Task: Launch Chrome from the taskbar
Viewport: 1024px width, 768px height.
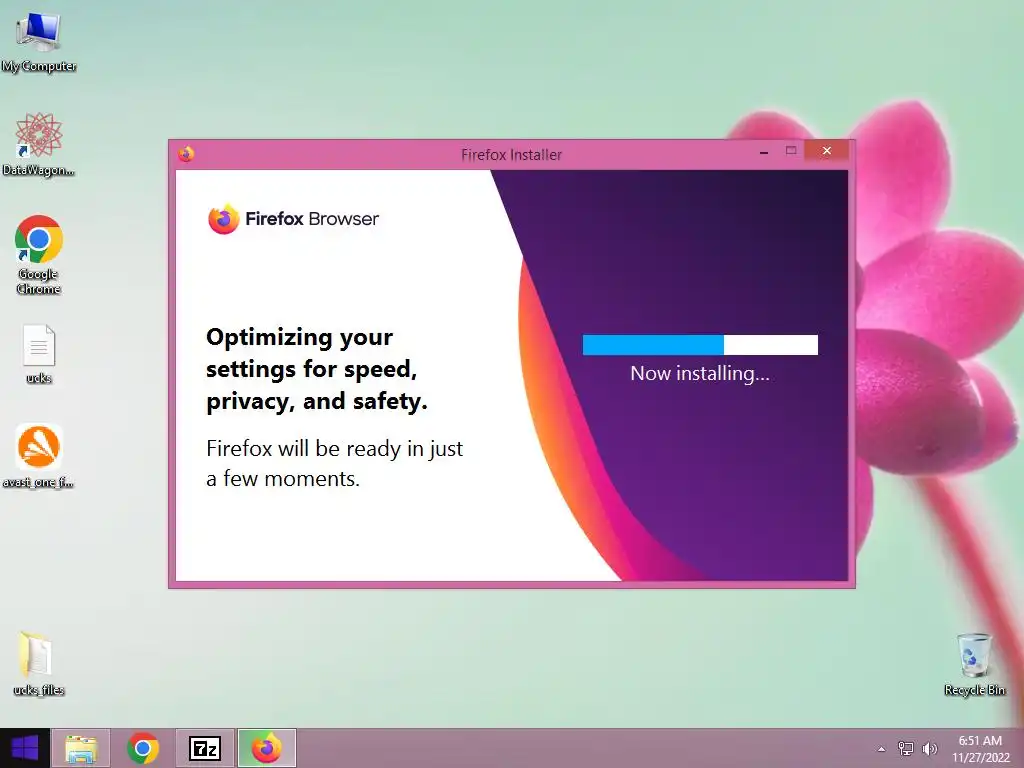Action: pyautogui.click(x=143, y=748)
